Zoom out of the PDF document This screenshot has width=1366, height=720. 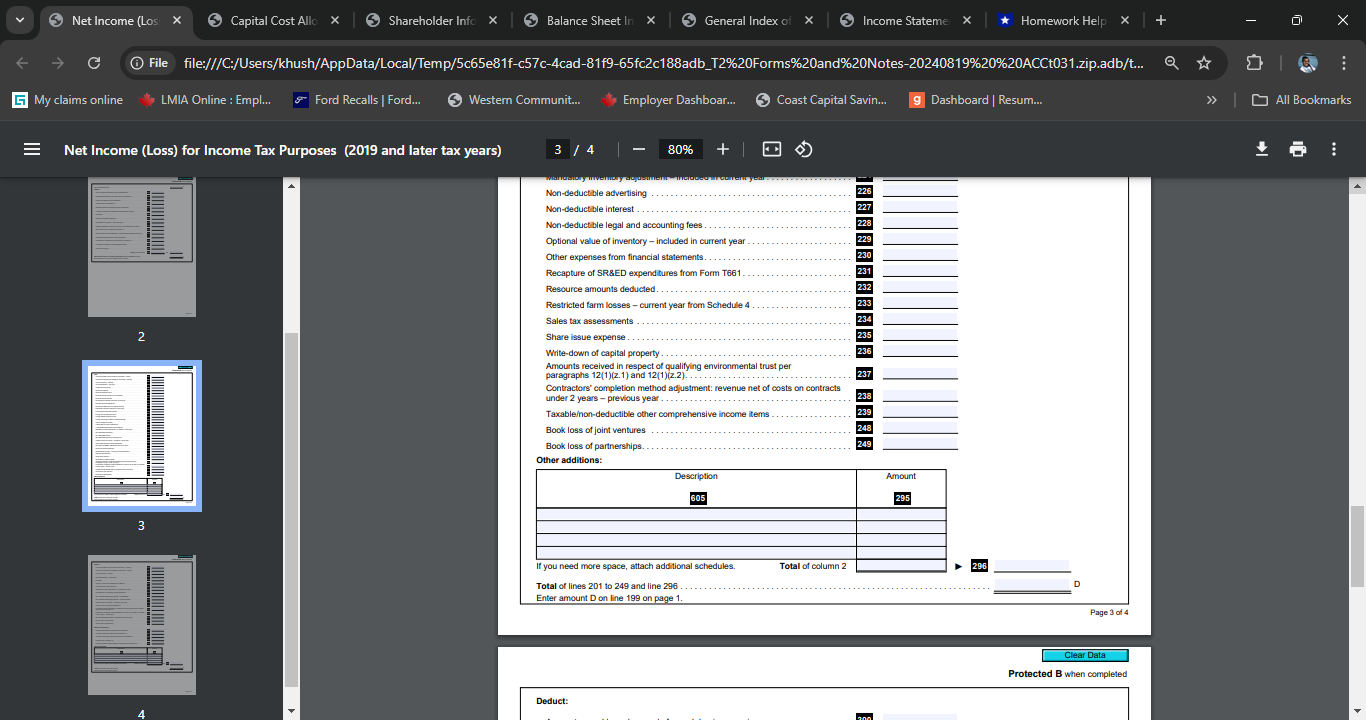(x=638, y=149)
